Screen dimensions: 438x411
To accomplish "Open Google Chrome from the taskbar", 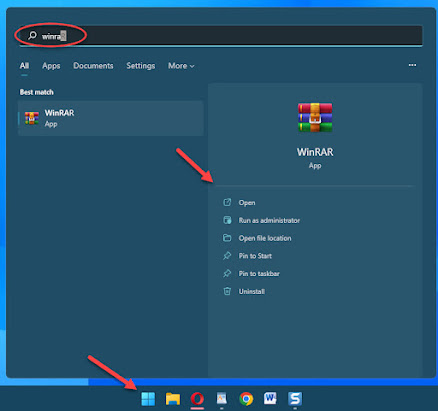I will pyautogui.click(x=246, y=399).
